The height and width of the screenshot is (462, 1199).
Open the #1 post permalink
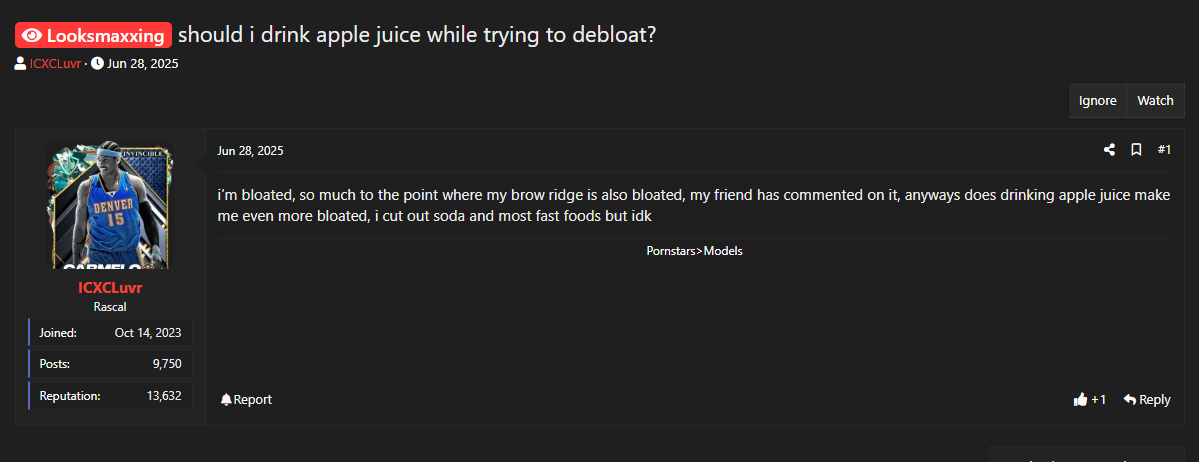coord(1164,150)
